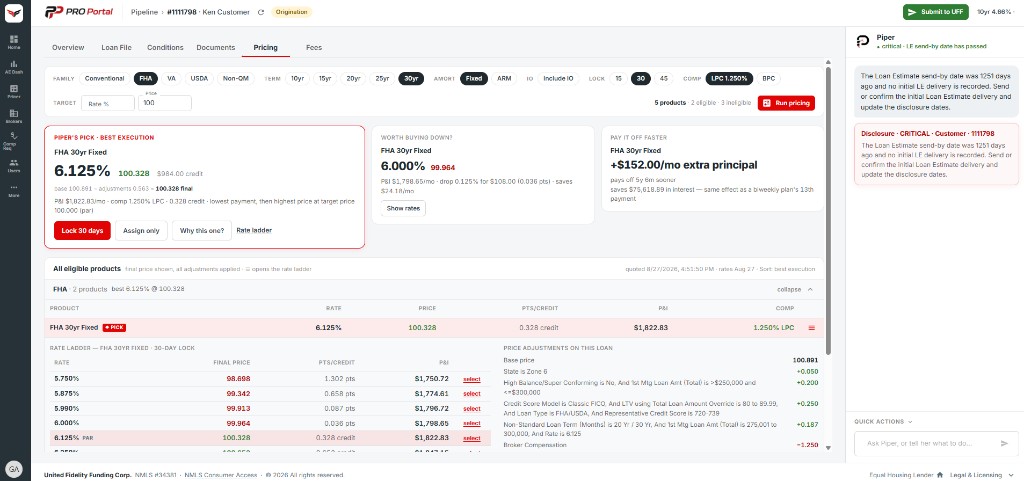Switch to the Overview tab
The image size is (1024, 481).
68,48
